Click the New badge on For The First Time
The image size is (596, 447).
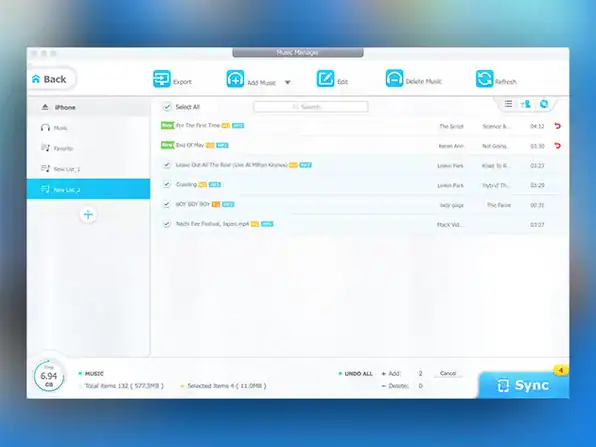(x=167, y=125)
